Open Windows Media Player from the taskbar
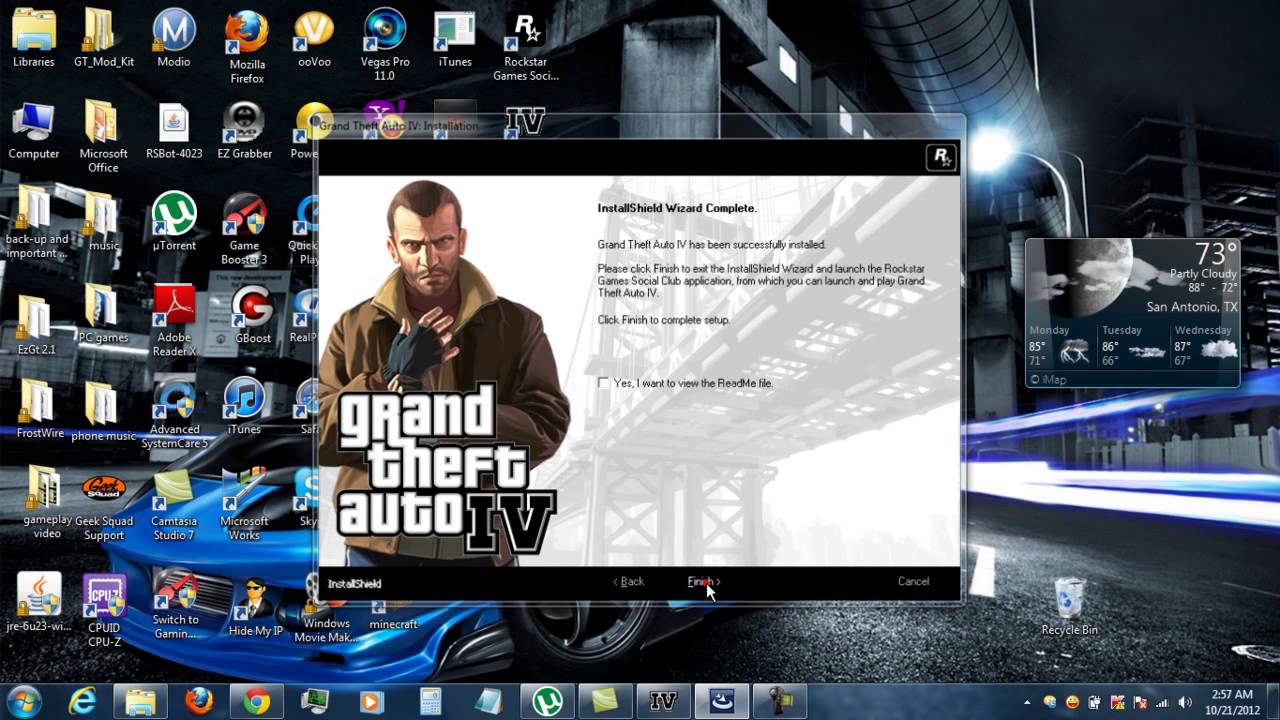 coord(372,702)
